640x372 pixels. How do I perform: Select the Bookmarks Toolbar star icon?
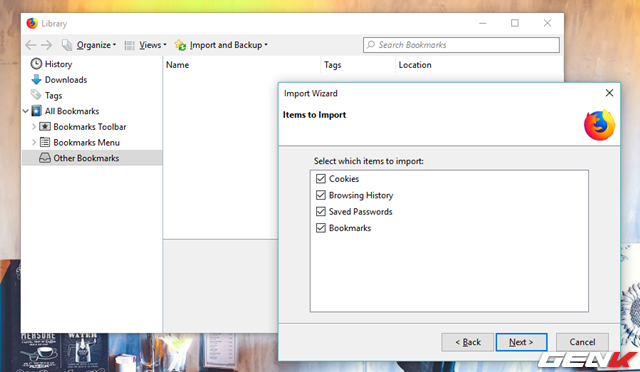click(45, 127)
